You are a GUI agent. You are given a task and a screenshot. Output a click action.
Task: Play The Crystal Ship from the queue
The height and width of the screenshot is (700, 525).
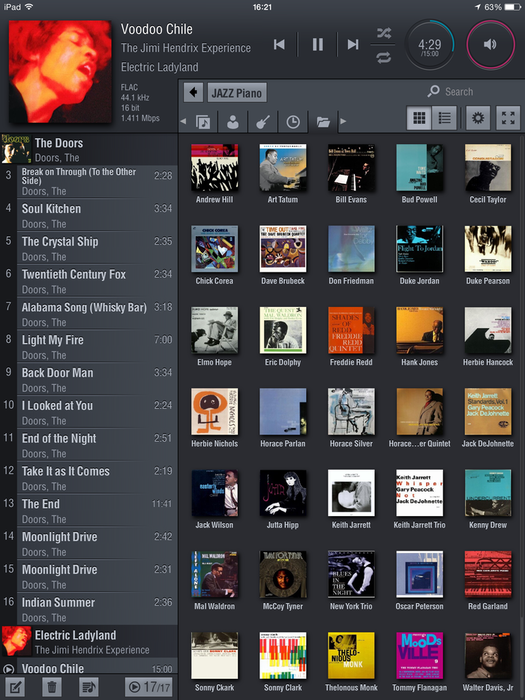point(89,248)
